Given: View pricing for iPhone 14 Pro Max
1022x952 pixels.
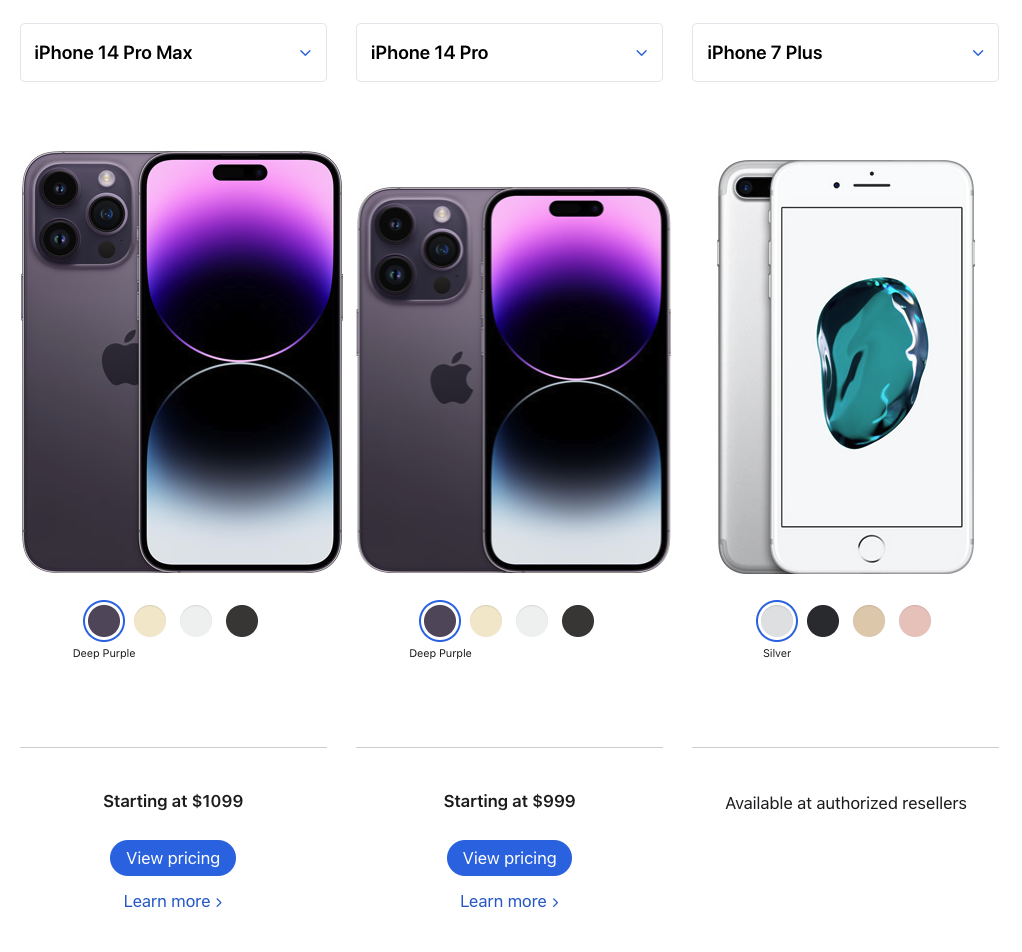Looking at the screenshot, I should [173, 858].
